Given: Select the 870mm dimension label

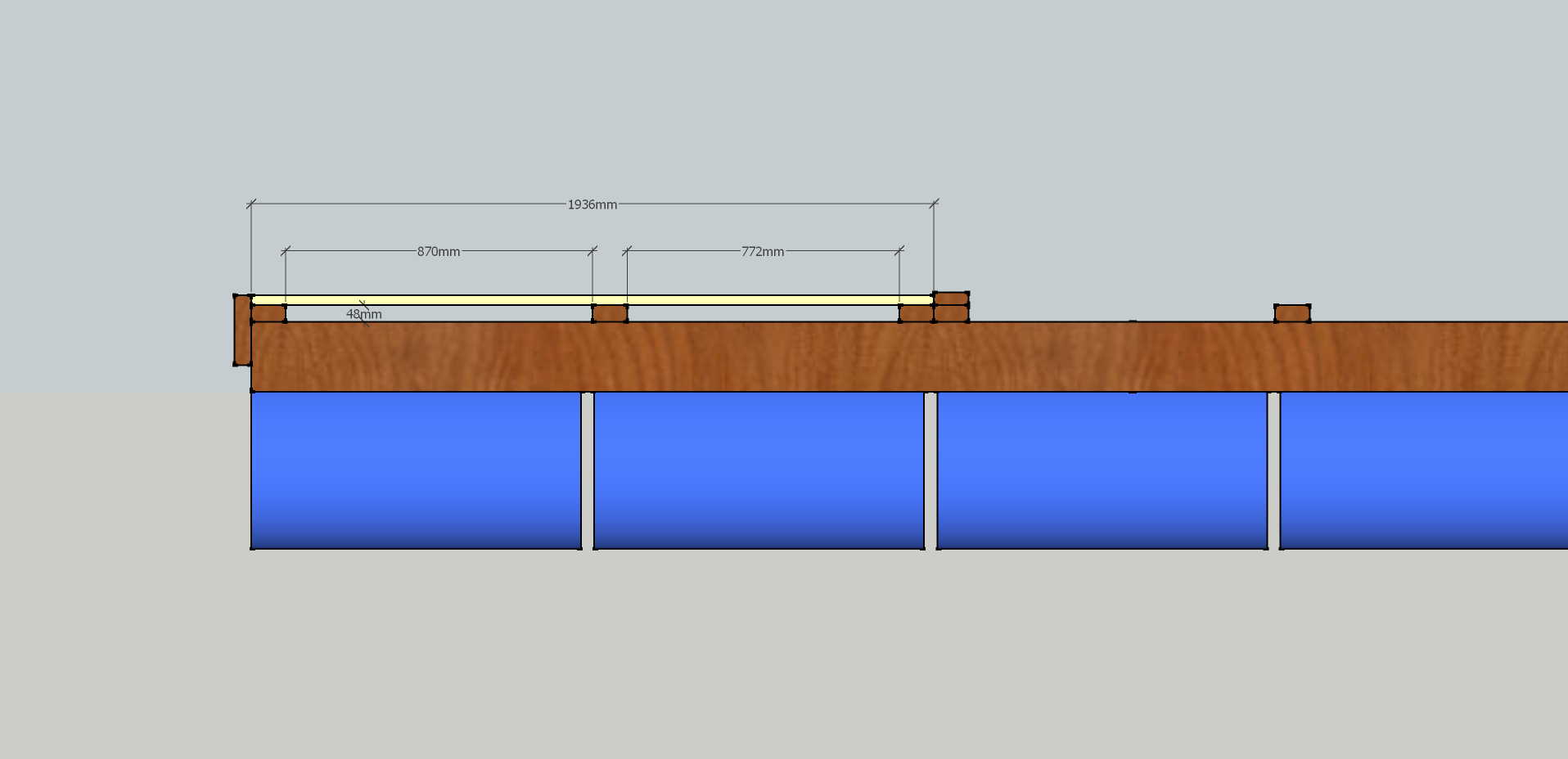Looking at the screenshot, I should pos(439,252).
